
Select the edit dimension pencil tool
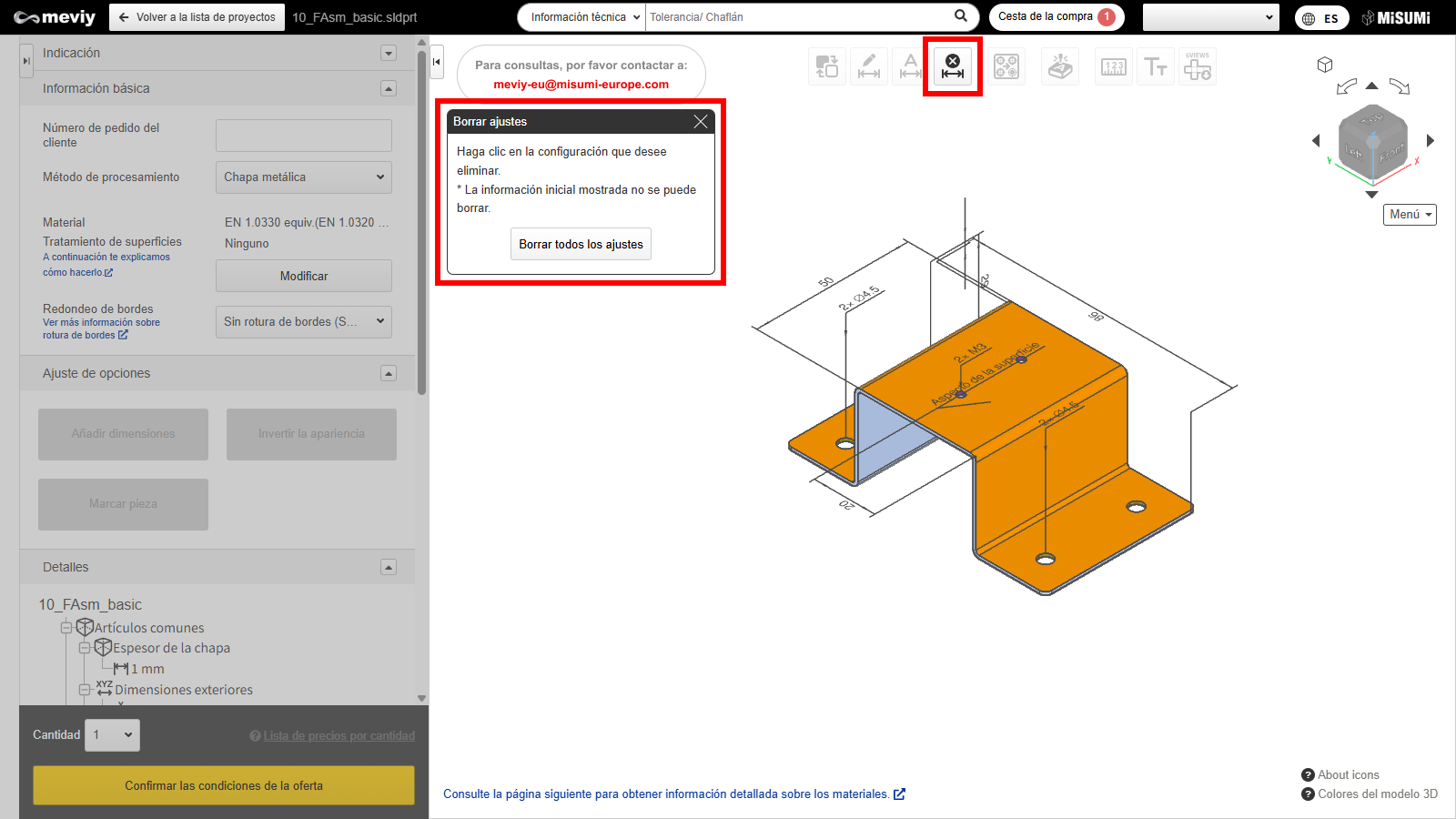click(x=868, y=66)
